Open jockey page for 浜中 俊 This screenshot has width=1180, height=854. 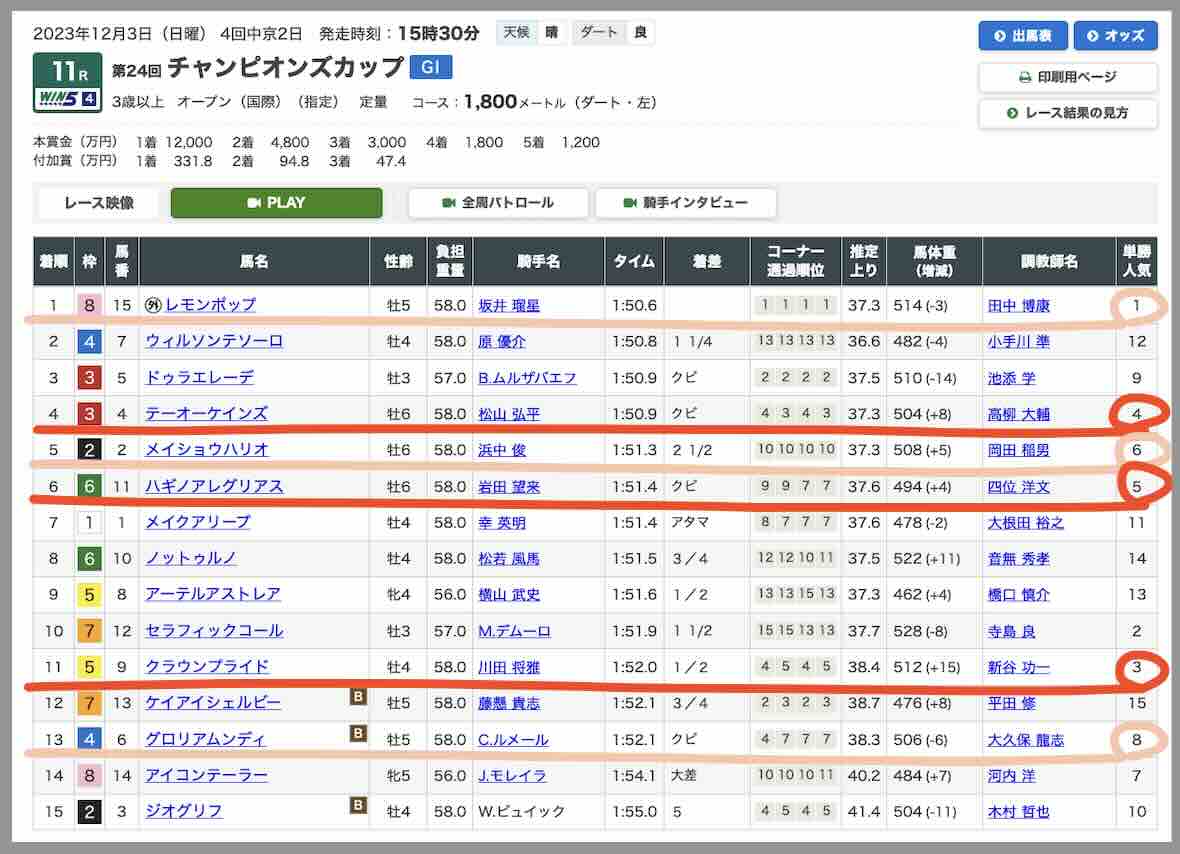pyautogui.click(x=502, y=450)
